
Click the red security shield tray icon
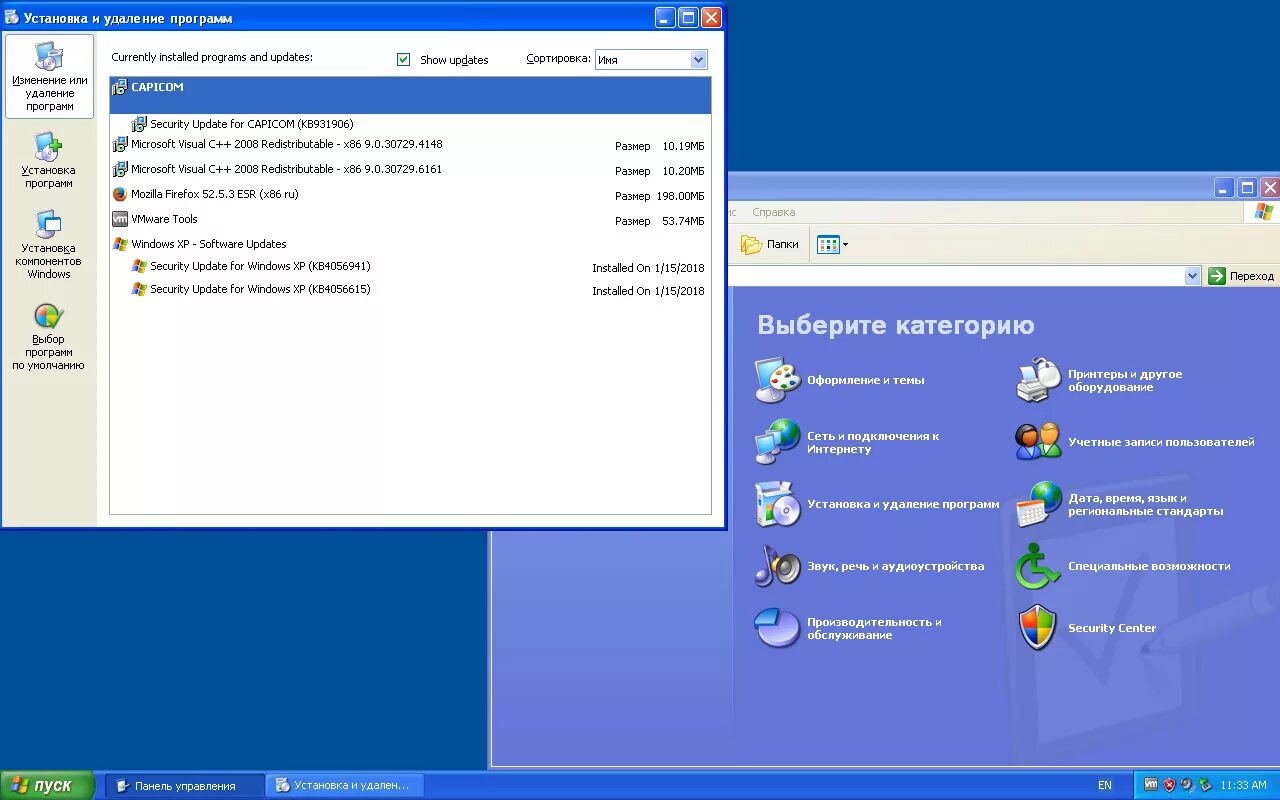point(1168,785)
